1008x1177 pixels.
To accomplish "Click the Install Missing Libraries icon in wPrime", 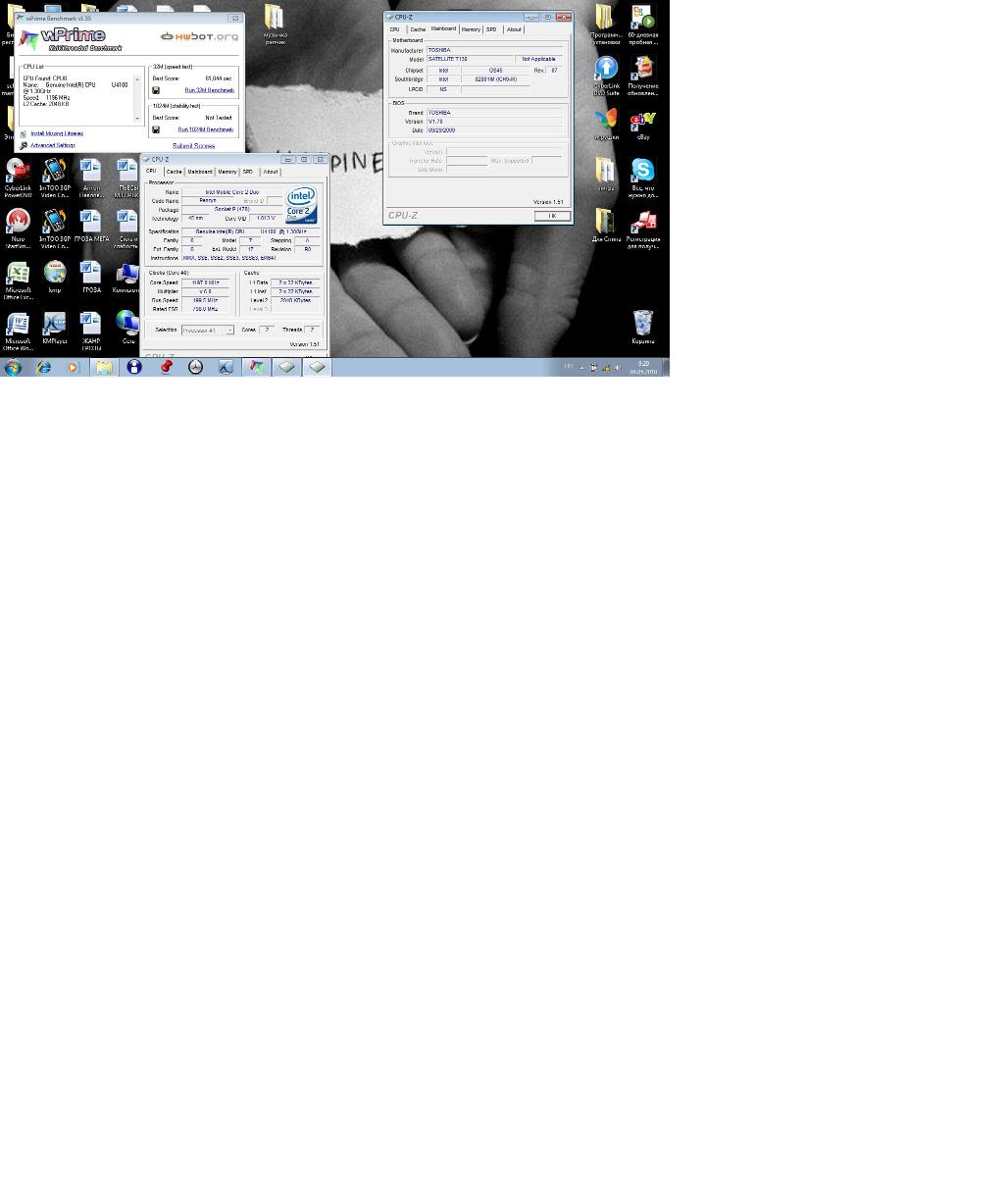I will [x=24, y=133].
